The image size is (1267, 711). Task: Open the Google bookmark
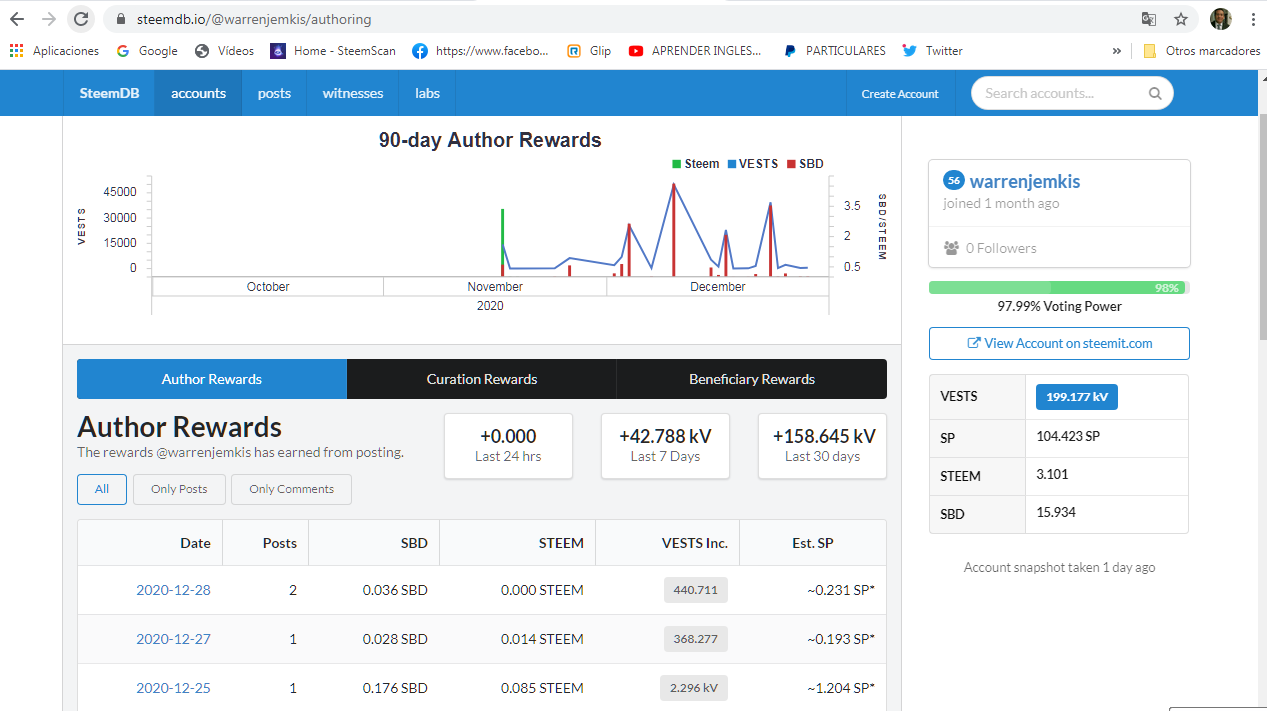click(147, 51)
